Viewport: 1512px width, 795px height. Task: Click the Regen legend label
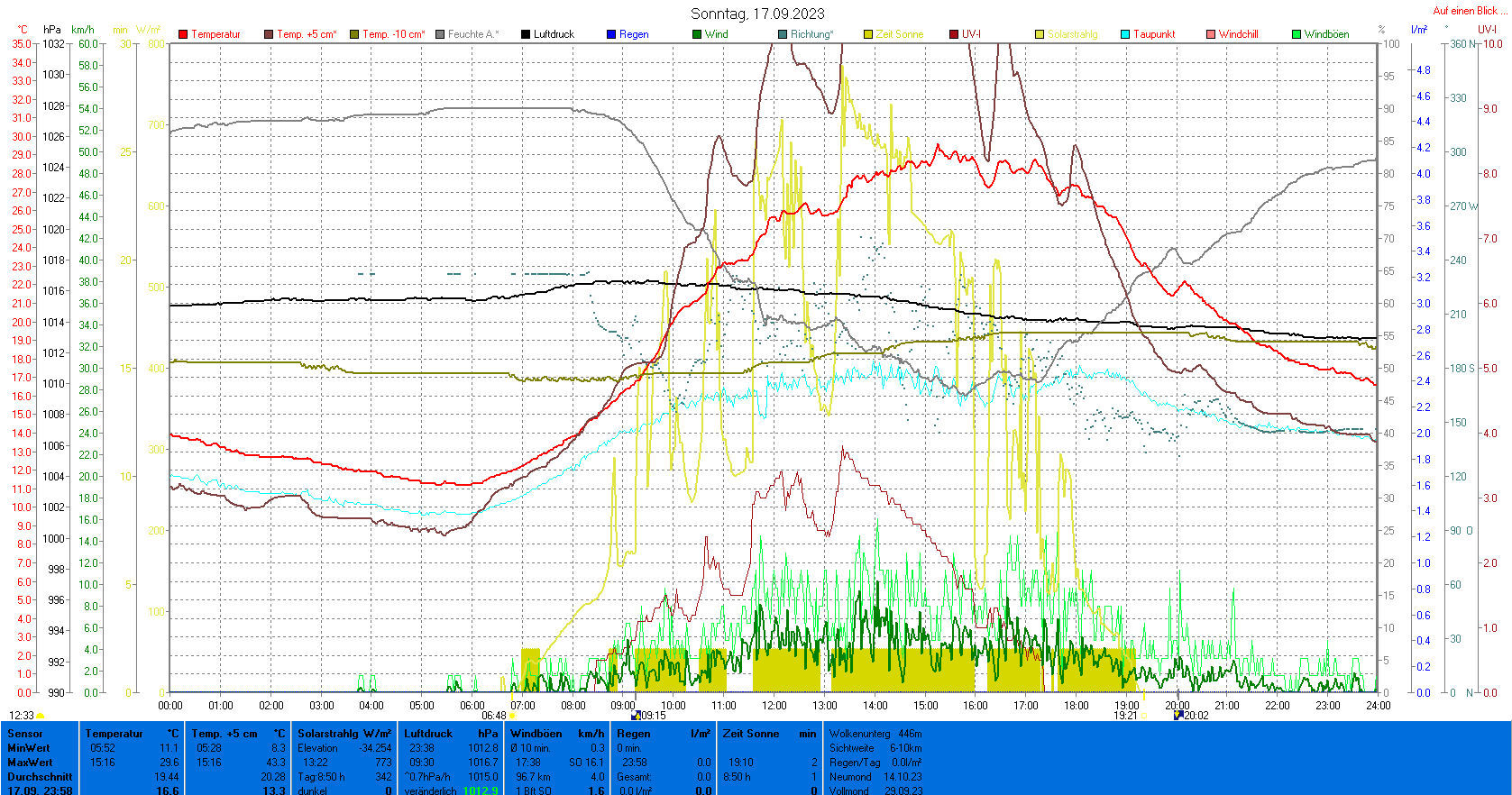click(x=634, y=34)
